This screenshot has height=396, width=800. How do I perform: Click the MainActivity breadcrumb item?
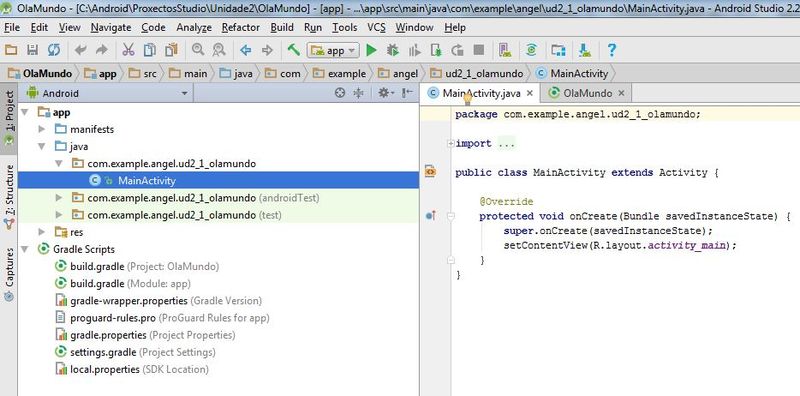tap(572, 73)
